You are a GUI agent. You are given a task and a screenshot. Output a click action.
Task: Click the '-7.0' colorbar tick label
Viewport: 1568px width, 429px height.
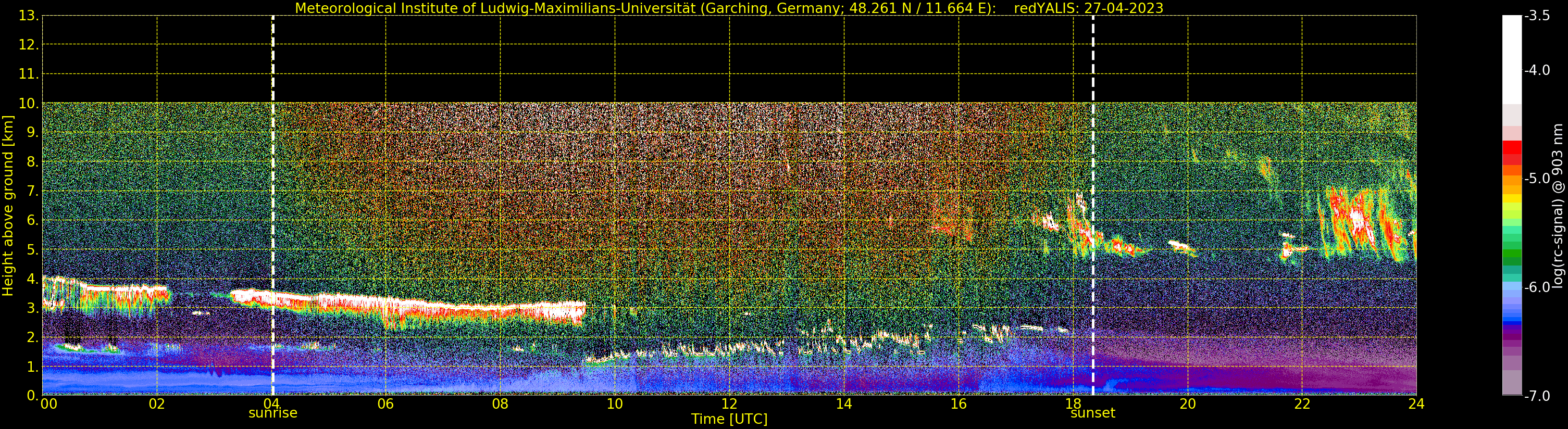[1537, 396]
